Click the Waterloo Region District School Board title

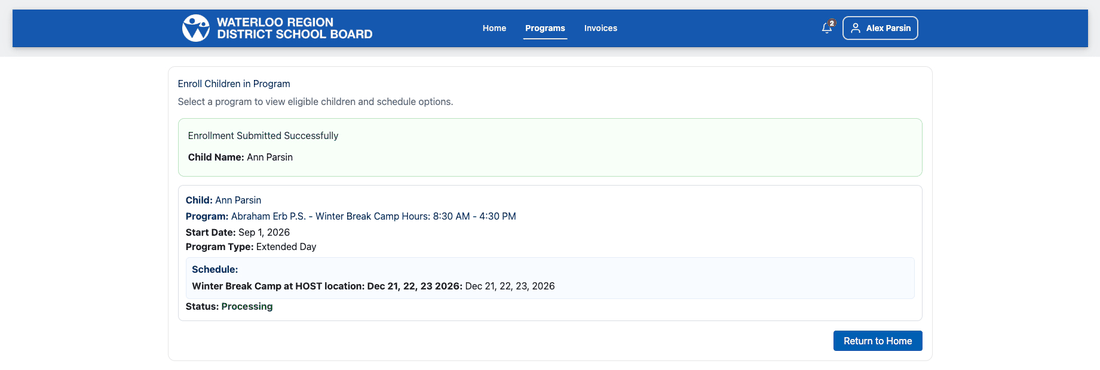(x=295, y=28)
